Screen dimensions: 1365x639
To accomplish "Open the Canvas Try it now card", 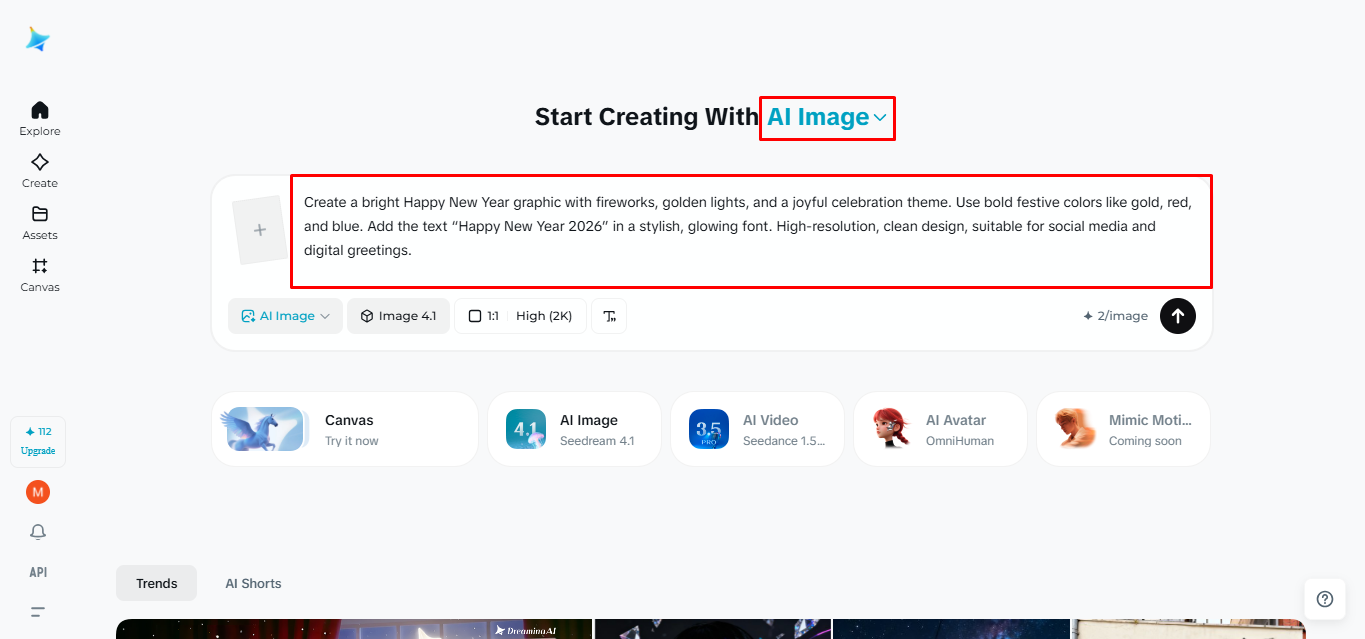I will coord(345,429).
